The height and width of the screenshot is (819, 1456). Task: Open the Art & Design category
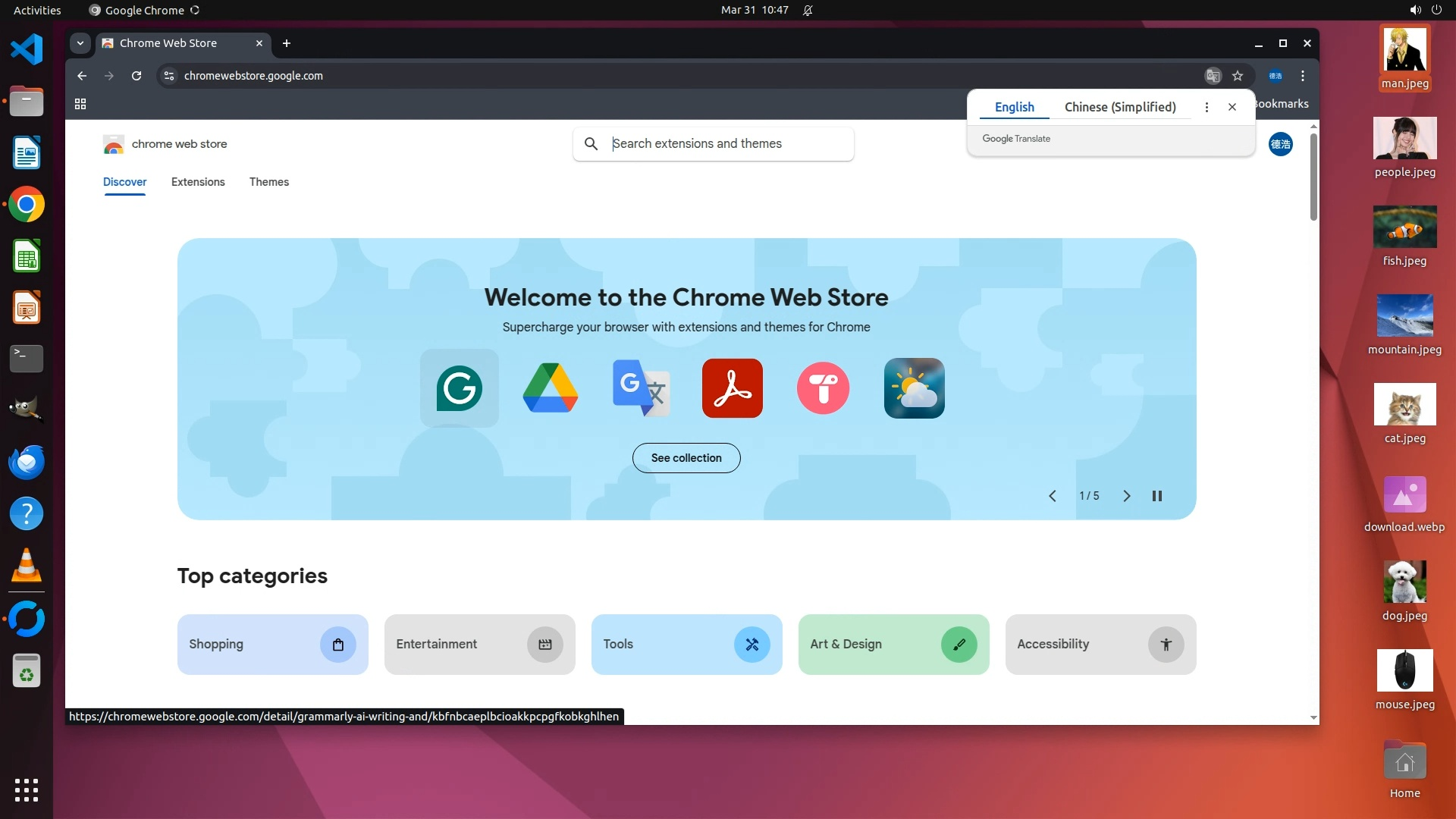(x=893, y=645)
